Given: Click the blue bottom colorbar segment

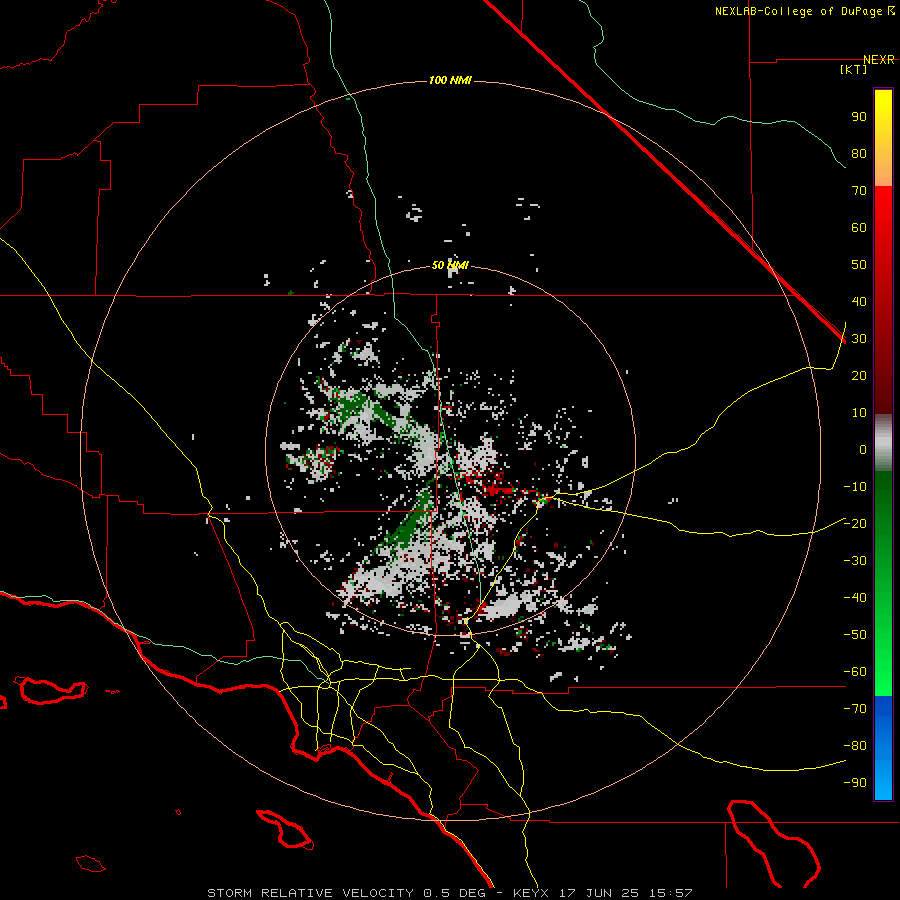Looking at the screenshot, I should (883, 748).
